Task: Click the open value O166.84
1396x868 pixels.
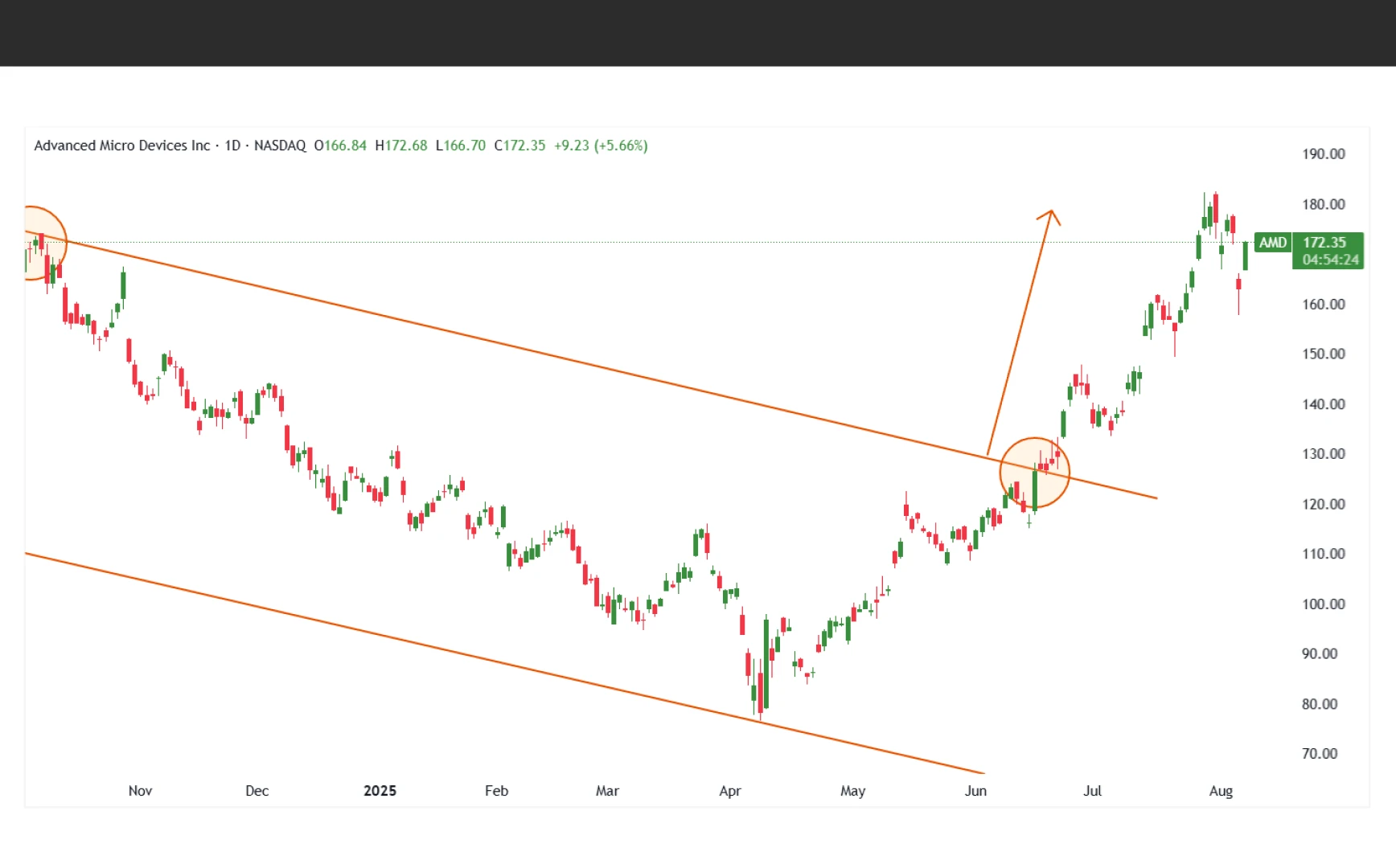Action: coord(340,145)
